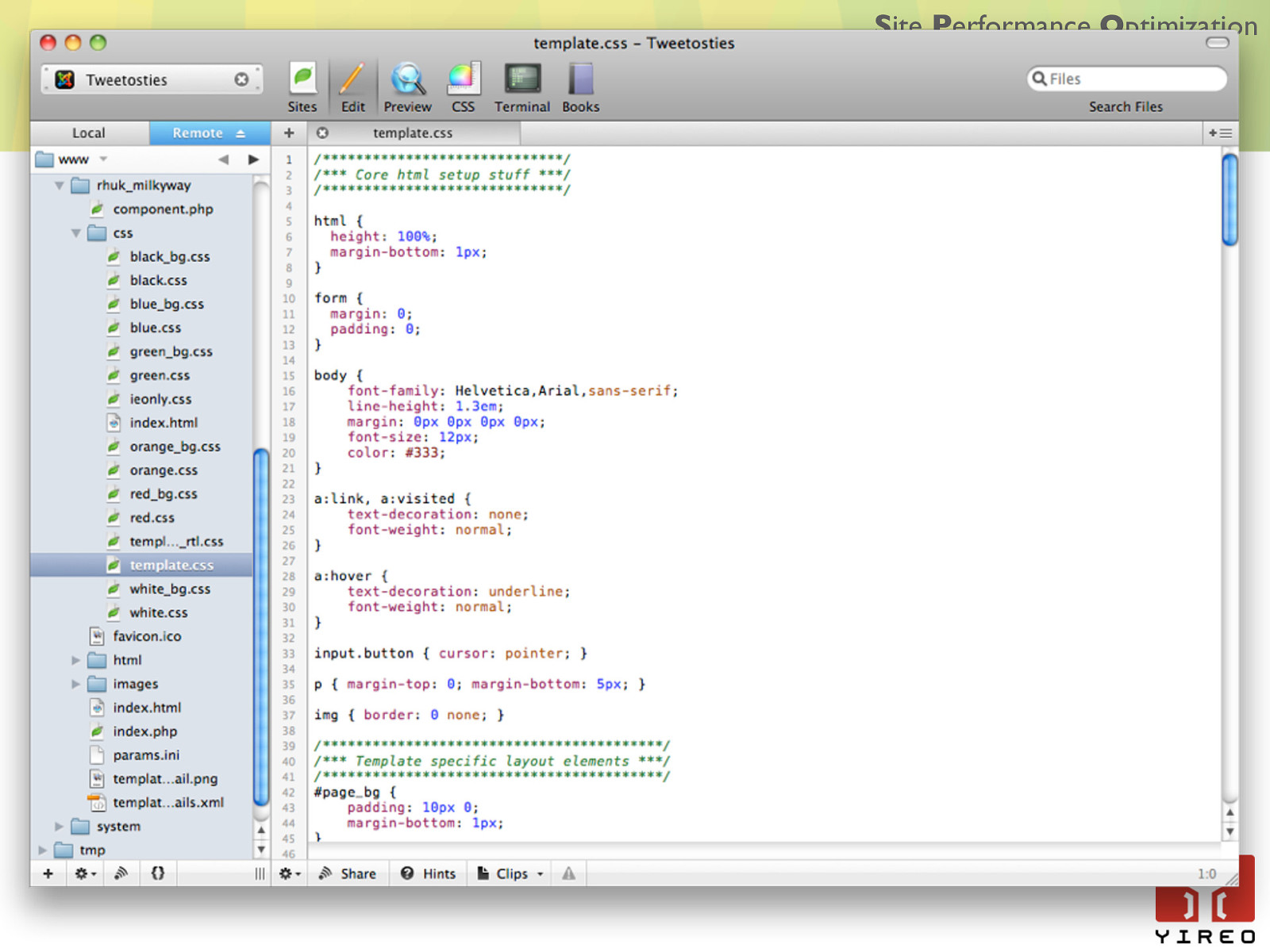Image resolution: width=1270 pixels, height=952 pixels.
Task: Open the split/add pane button at tab bar right
Action: [x=1220, y=132]
